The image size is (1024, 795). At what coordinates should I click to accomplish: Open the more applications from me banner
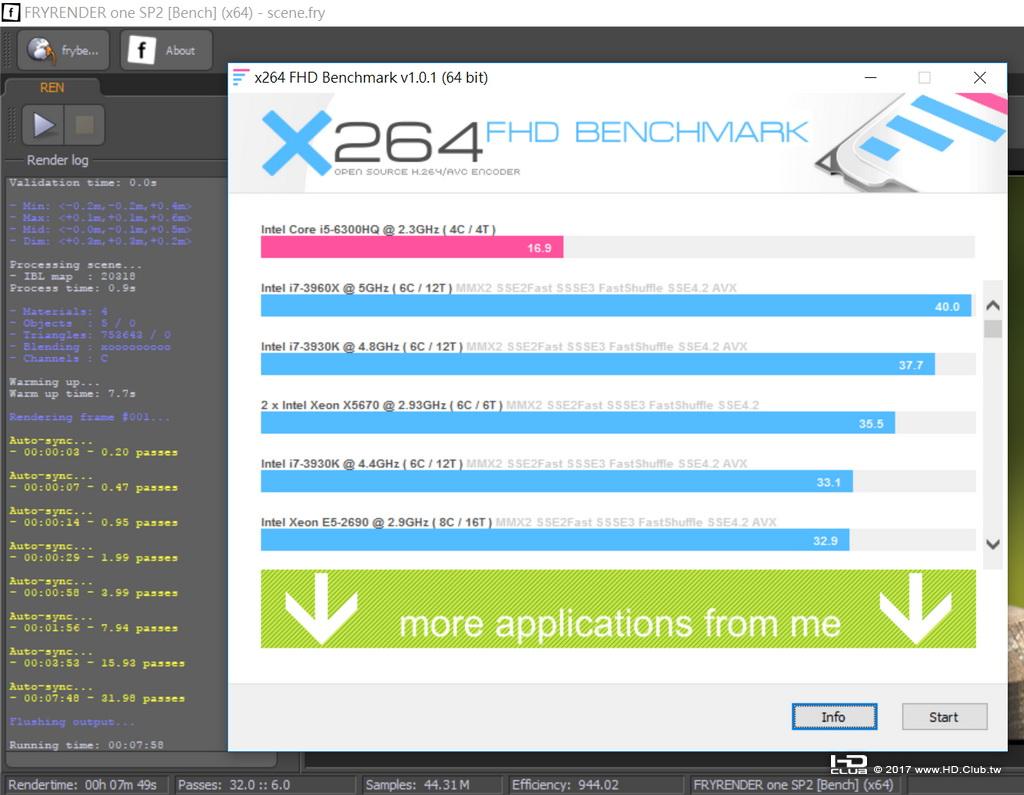pyautogui.click(x=618, y=608)
